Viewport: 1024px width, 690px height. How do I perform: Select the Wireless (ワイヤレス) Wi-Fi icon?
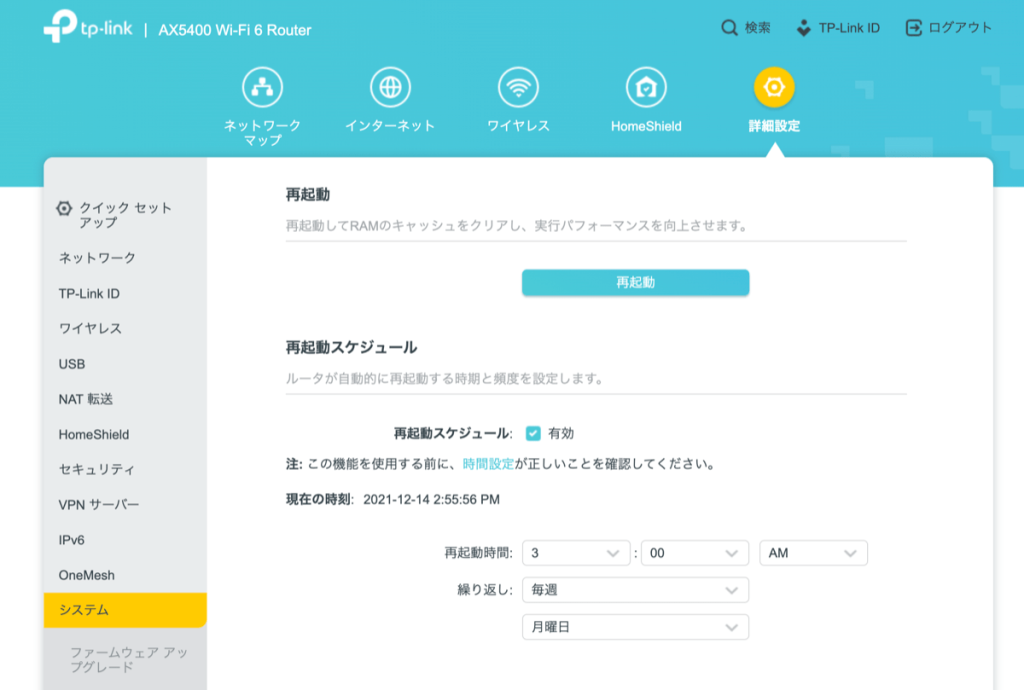[x=518, y=88]
